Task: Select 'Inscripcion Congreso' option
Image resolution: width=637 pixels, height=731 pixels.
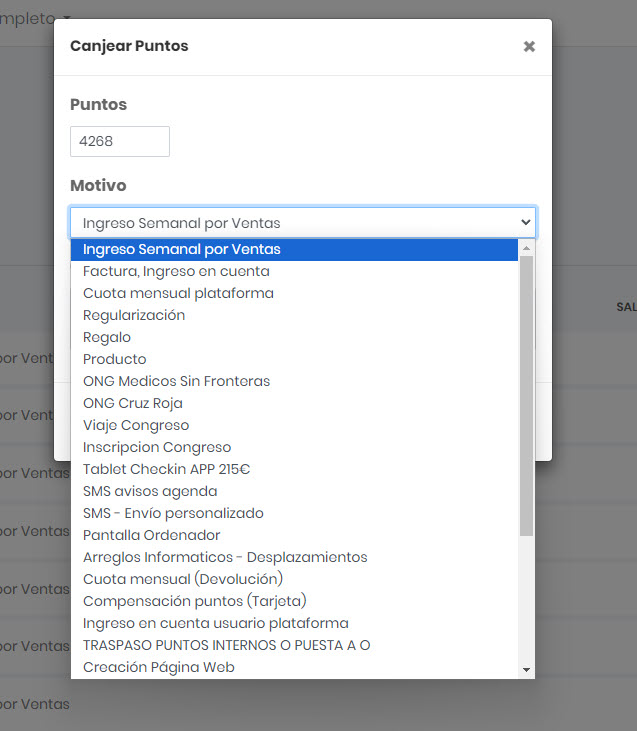Action: (157, 447)
